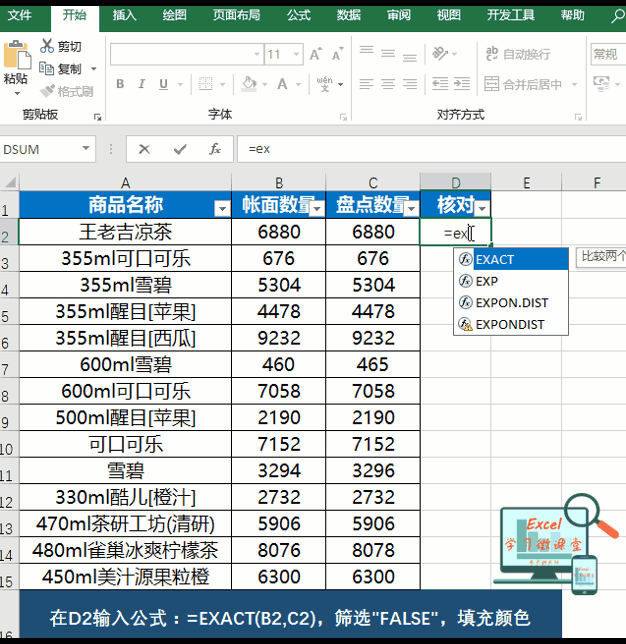Select cell containing 465
The image size is (626, 644).
click(x=373, y=364)
